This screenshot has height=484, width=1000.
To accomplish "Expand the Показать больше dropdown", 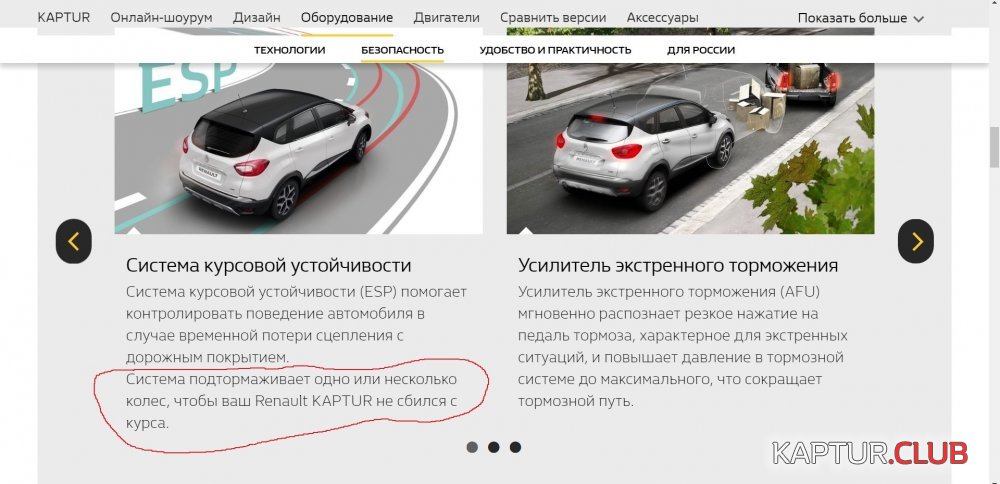I will (860, 18).
